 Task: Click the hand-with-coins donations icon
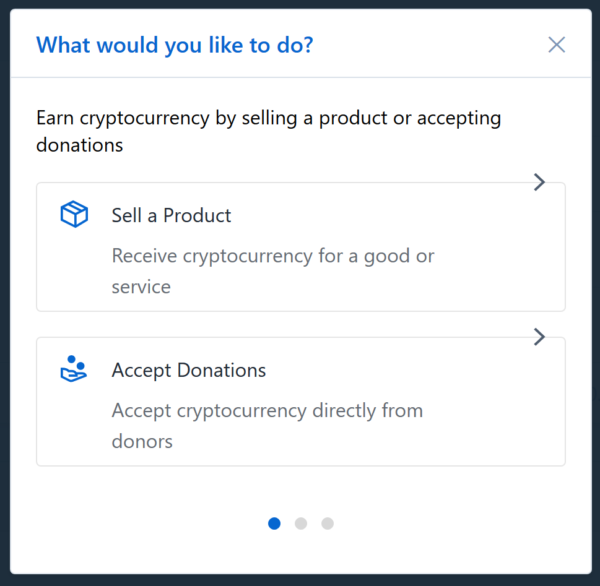click(74, 369)
